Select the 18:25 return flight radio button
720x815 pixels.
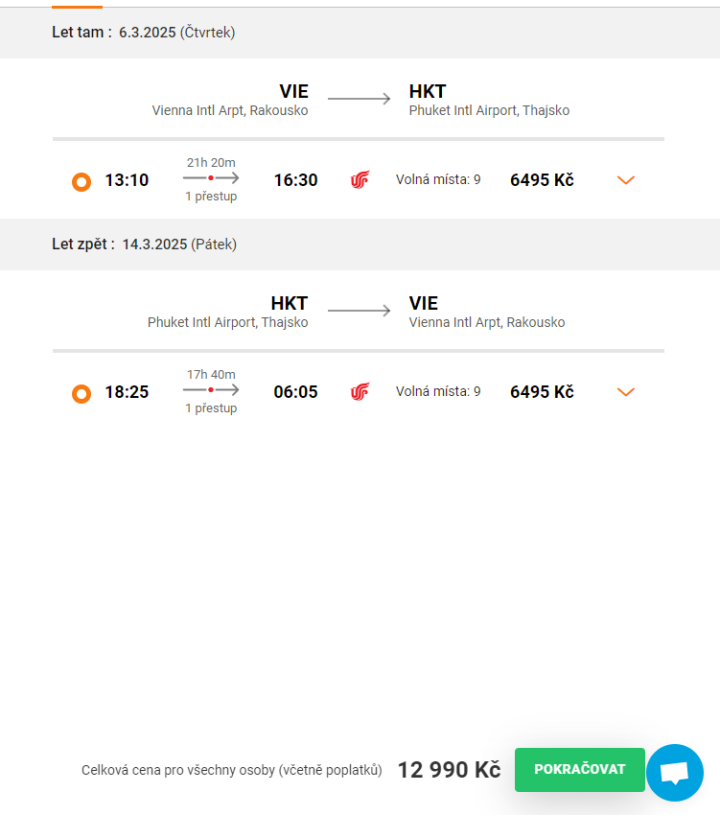82,393
